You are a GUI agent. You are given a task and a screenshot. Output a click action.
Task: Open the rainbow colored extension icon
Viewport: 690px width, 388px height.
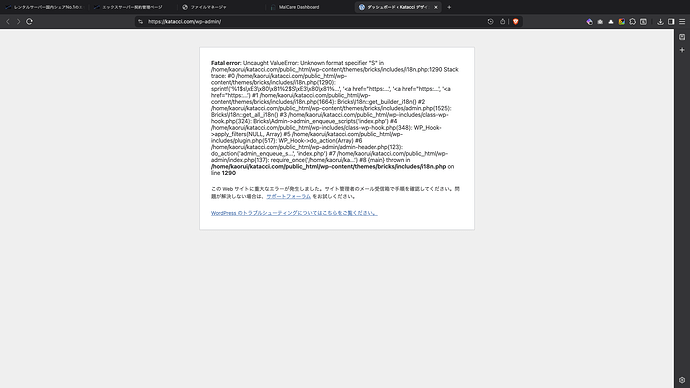(x=622, y=22)
